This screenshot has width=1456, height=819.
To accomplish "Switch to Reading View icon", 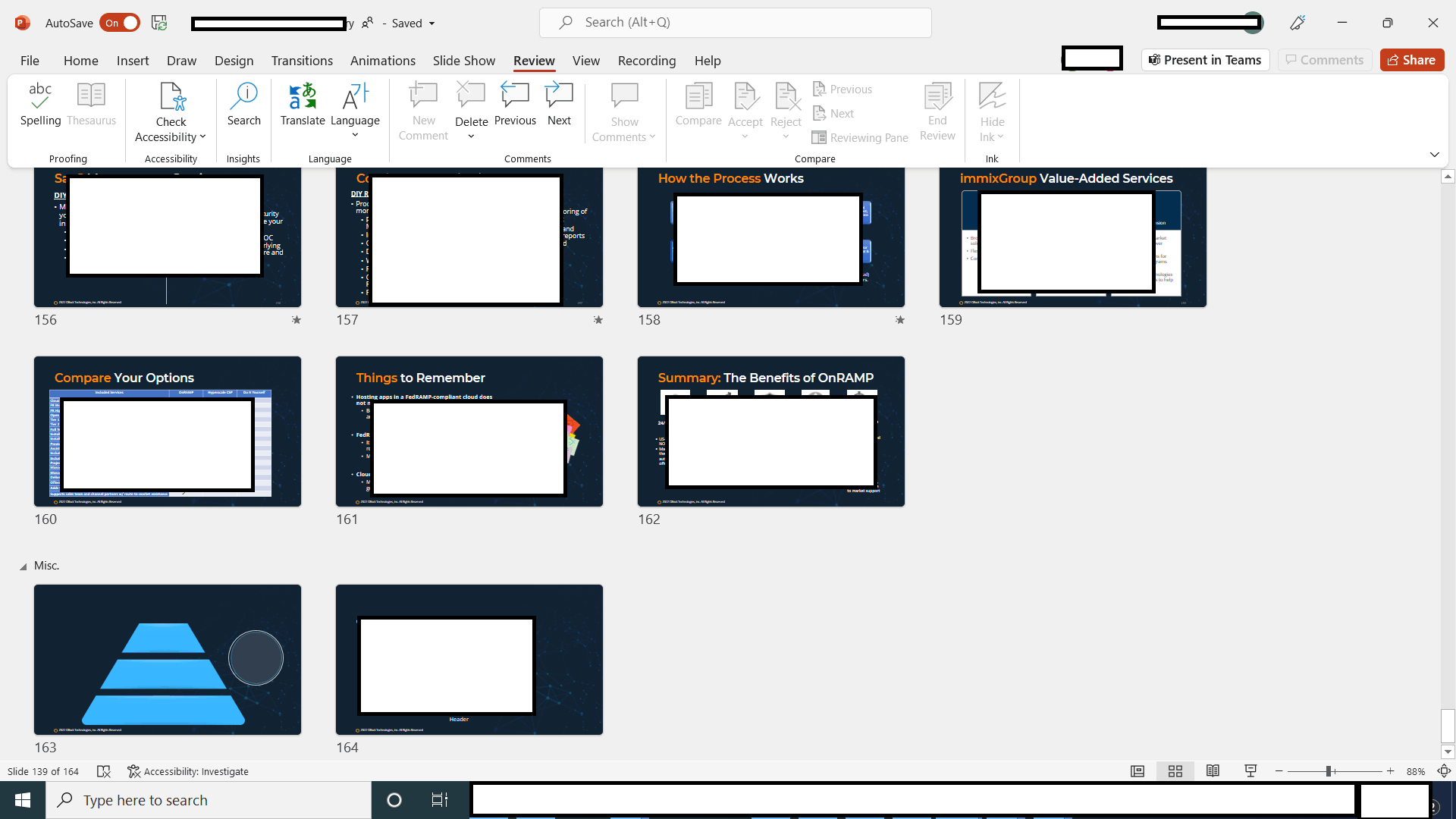I will (x=1213, y=771).
